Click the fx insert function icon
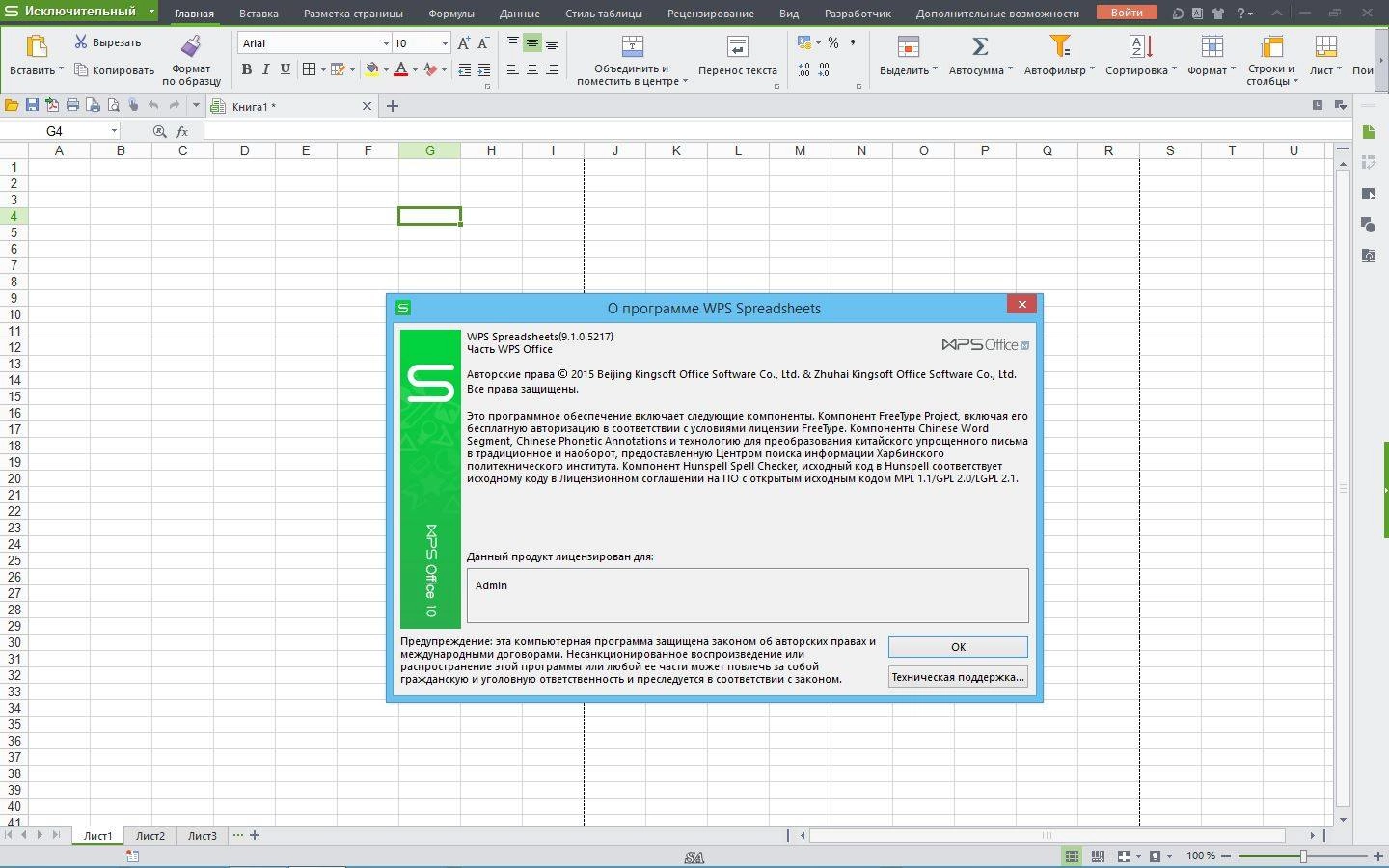 click(x=182, y=131)
